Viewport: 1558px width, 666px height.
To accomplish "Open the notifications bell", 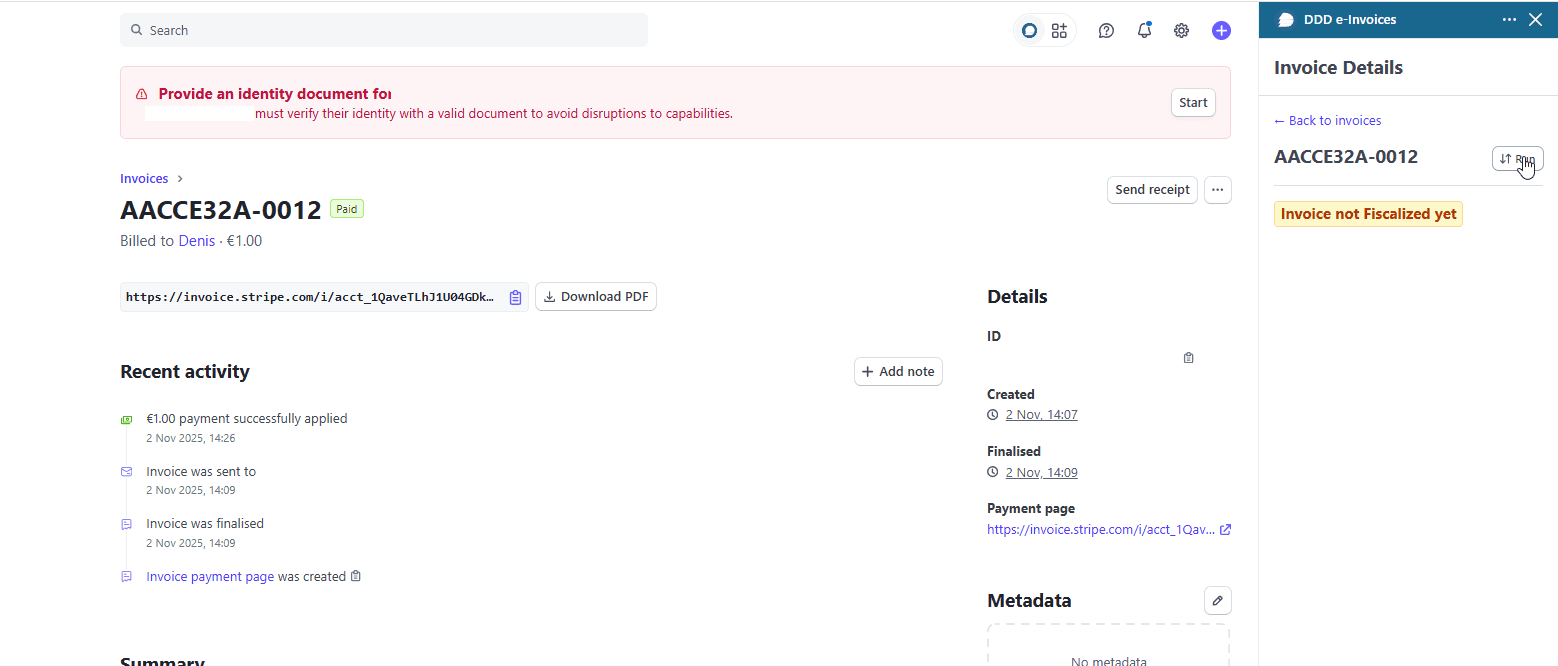I will (1143, 30).
